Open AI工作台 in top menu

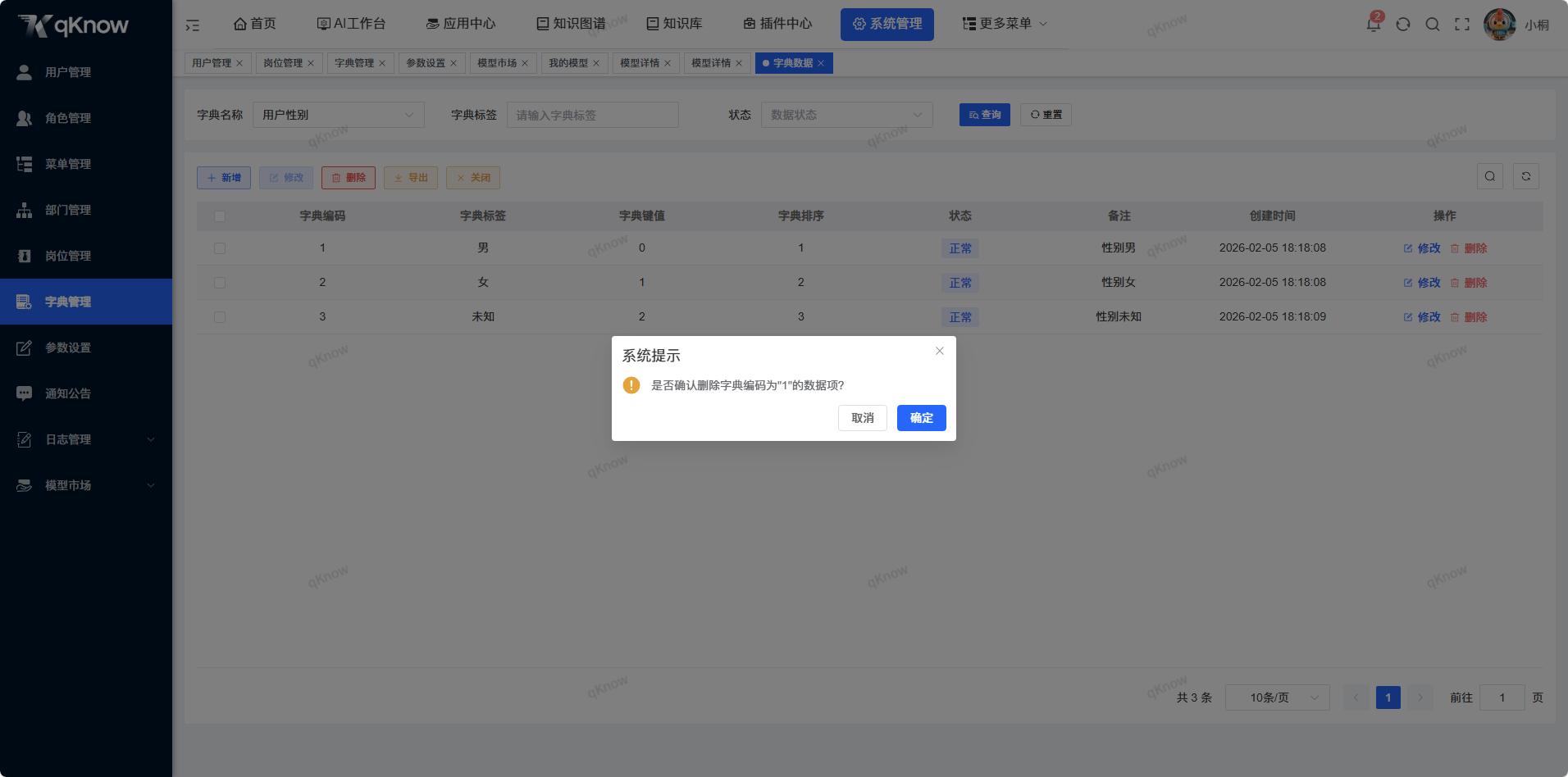point(351,24)
